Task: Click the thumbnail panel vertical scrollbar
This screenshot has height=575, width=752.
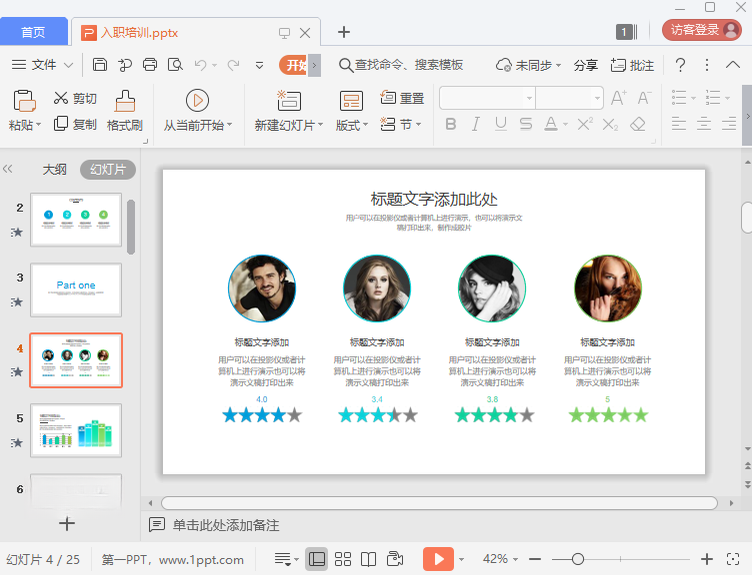Action: [x=131, y=227]
